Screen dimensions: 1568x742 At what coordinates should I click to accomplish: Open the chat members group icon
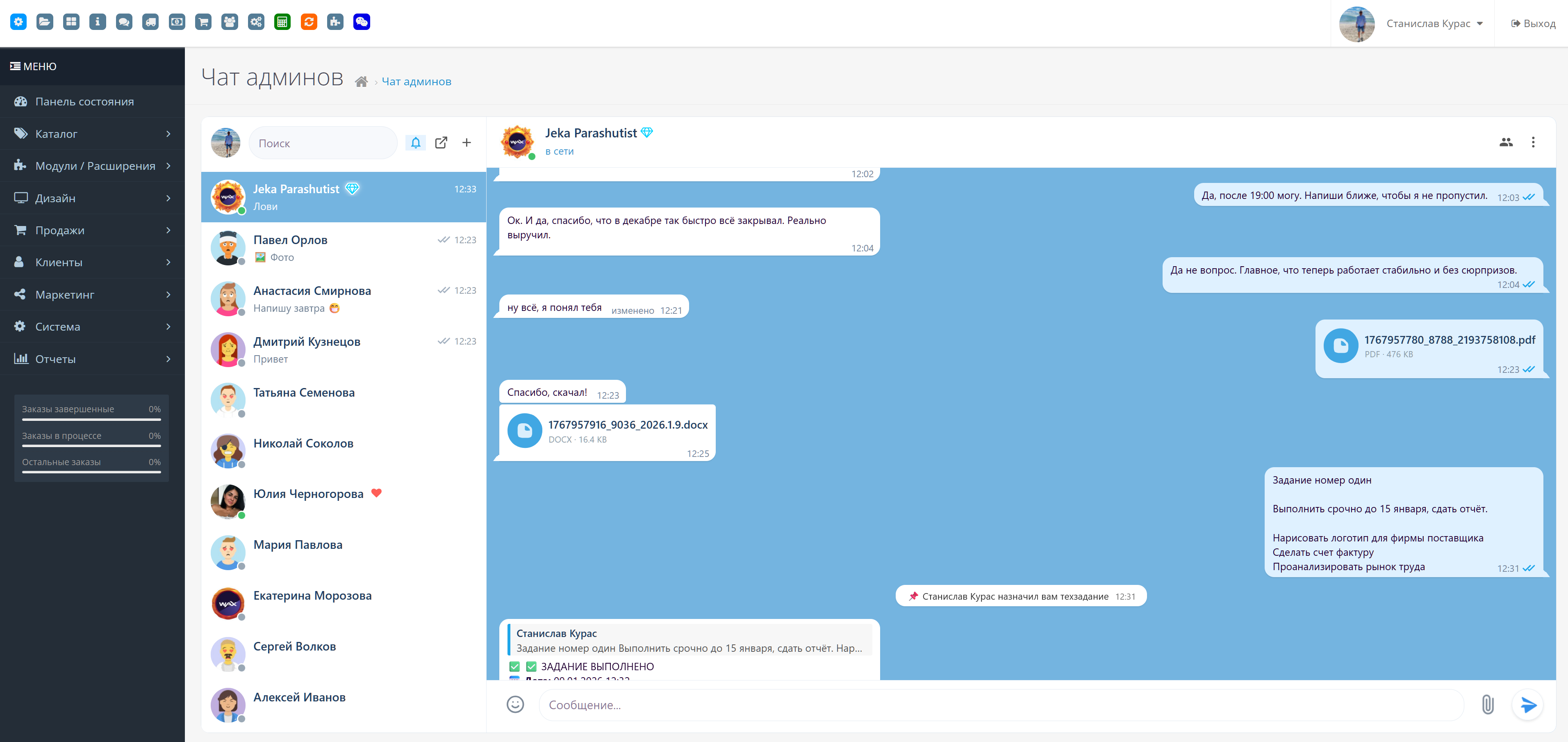point(1506,142)
